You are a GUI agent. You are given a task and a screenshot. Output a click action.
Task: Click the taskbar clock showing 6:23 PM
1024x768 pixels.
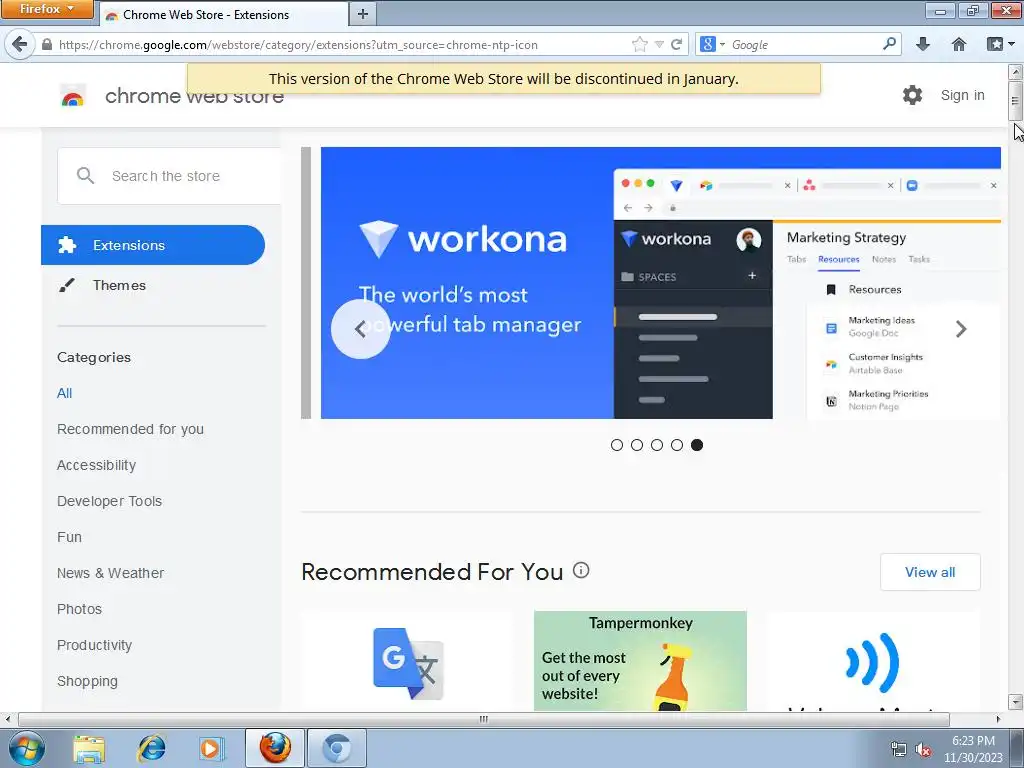click(x=973, y=749)
